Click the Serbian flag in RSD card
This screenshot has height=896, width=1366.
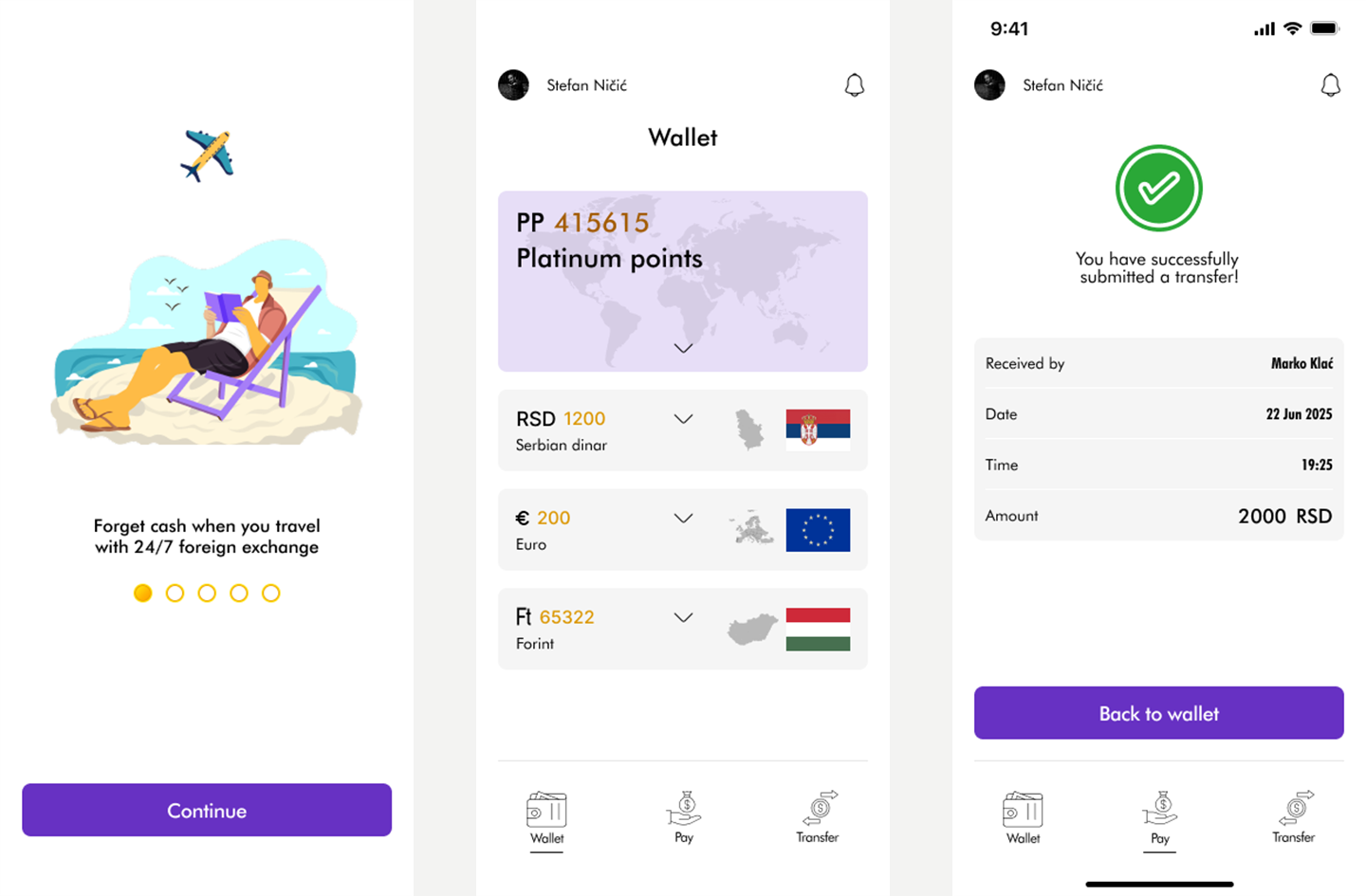(818, 430)
